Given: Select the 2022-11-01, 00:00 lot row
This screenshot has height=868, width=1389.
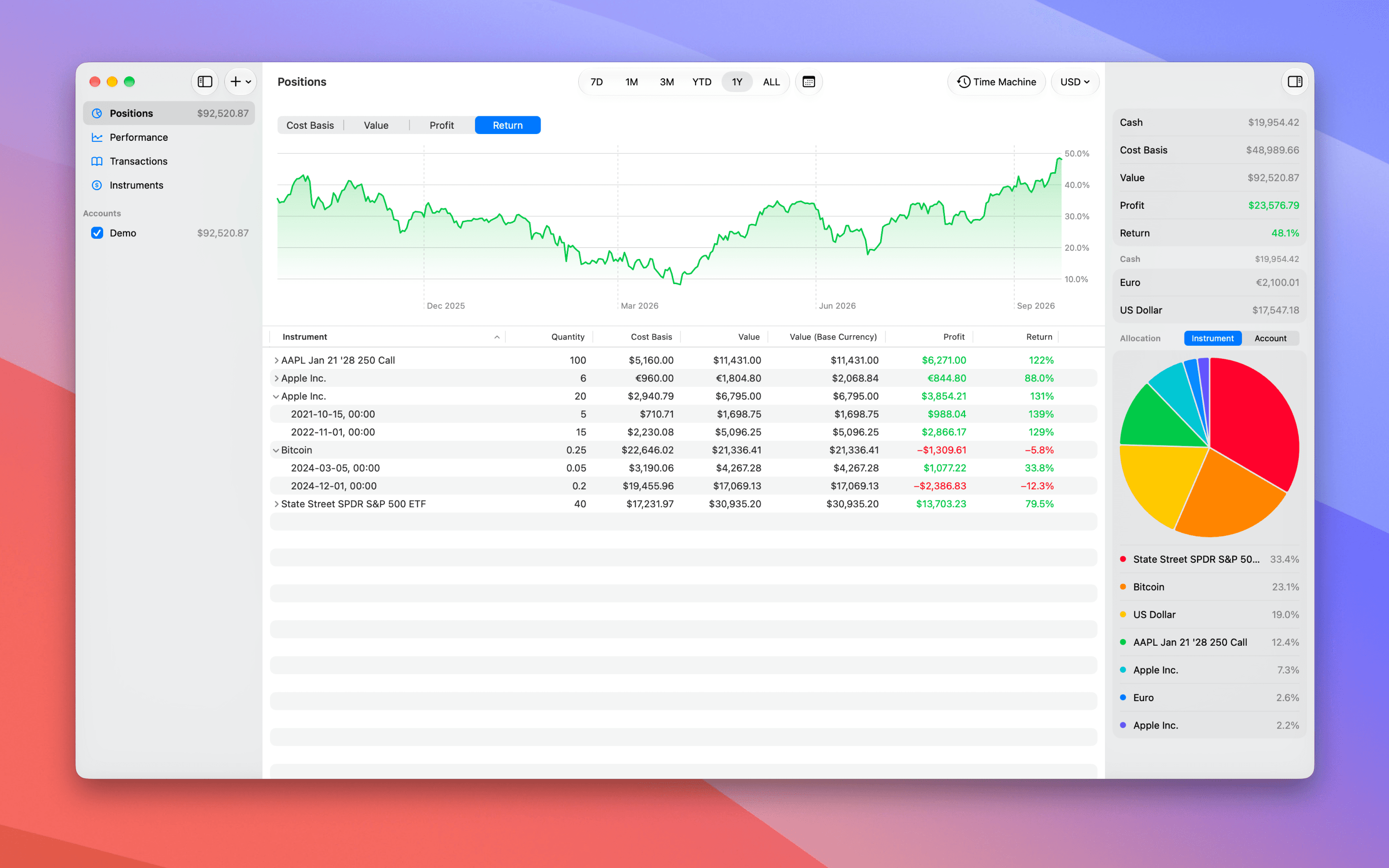Looking at the screenshot, I should (683, 432).
